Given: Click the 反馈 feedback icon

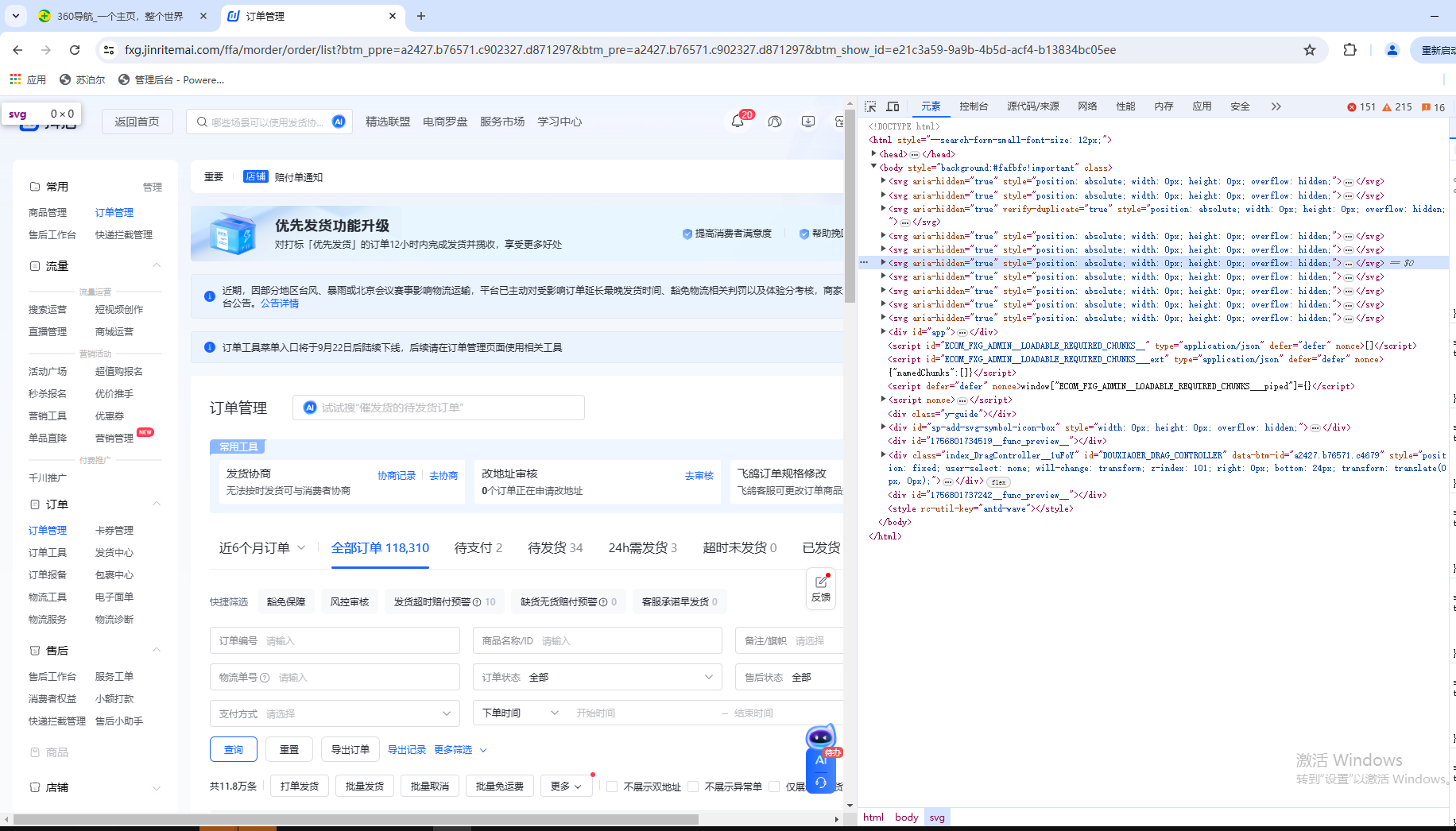Looking at the screenshot, I should [821, 588].
